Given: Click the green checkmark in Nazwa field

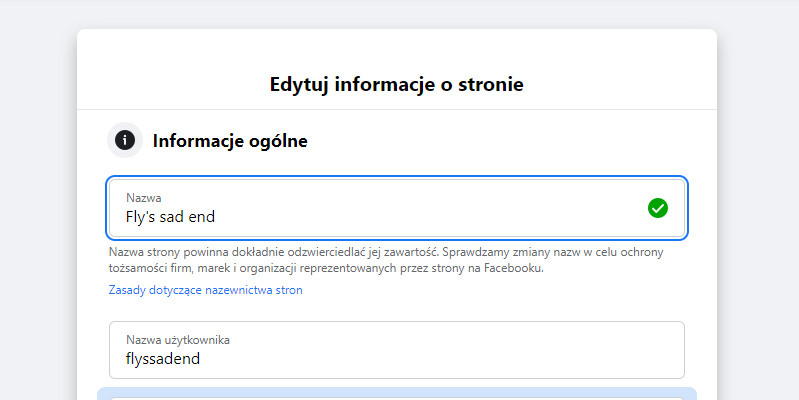Looking at the screenshot, I should (x=658, y=208).
